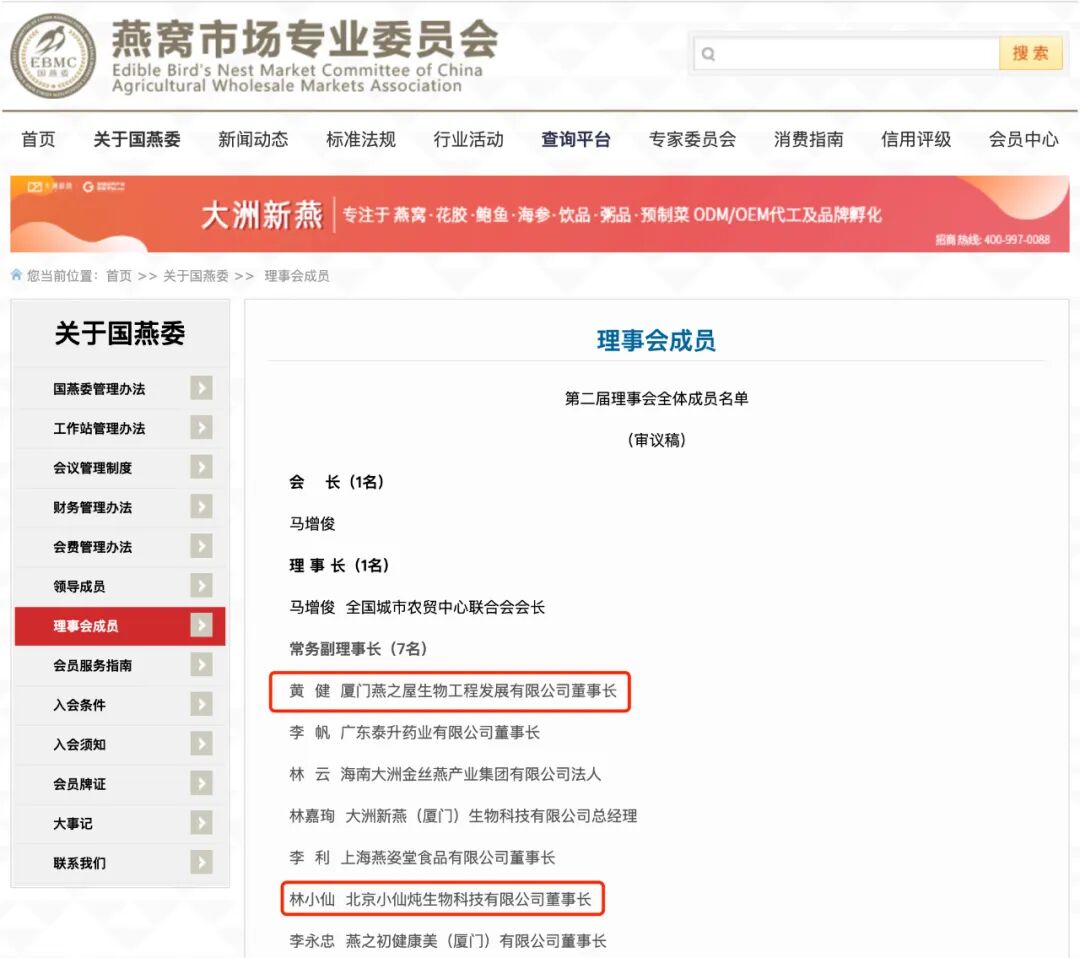Click arrow icon beside 国燕委管理办法
1080x958 pixels.
[x=201, y=388]
